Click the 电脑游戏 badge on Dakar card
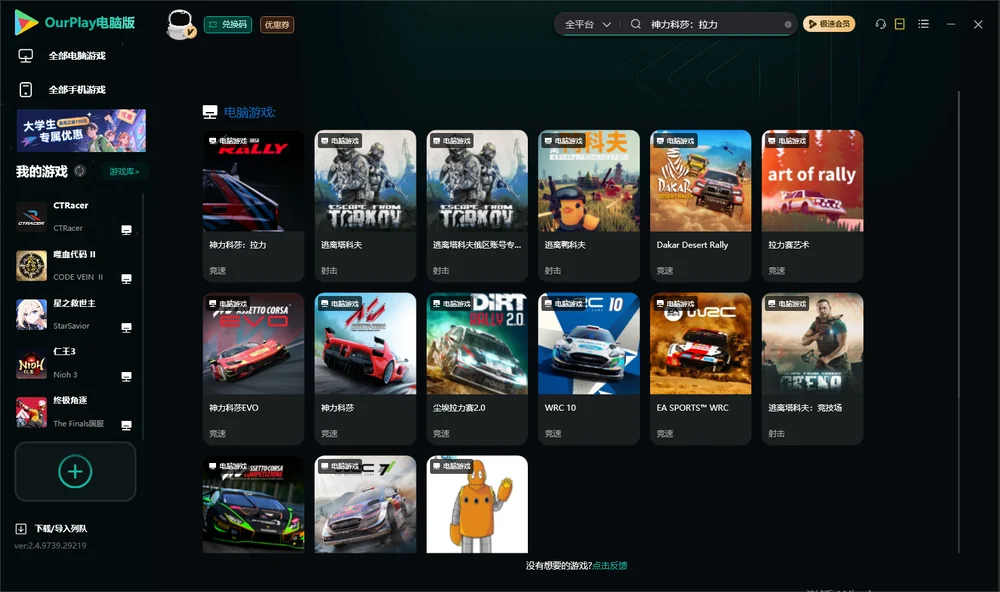The image size is (1000, 592). click(673, 140)
